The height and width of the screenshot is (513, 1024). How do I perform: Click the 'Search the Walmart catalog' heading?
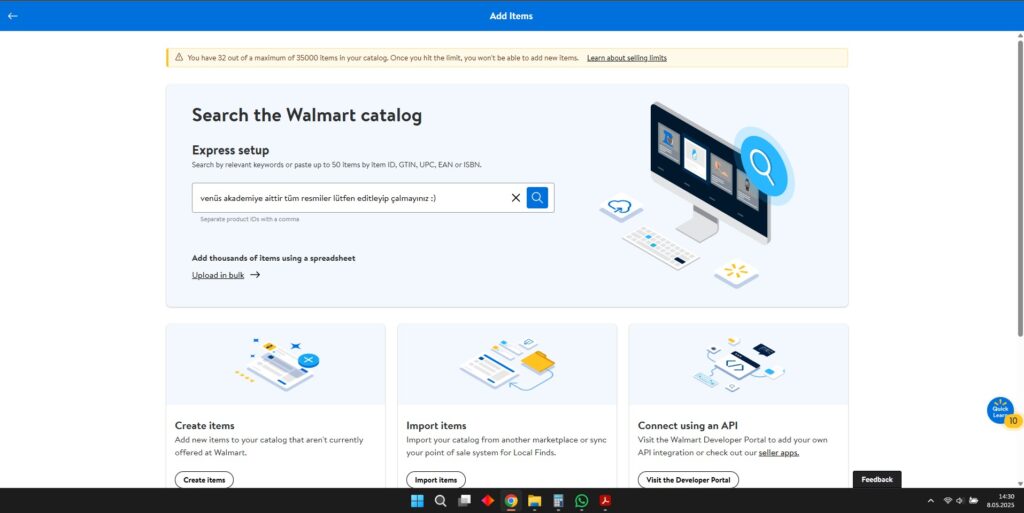[307, 116]
